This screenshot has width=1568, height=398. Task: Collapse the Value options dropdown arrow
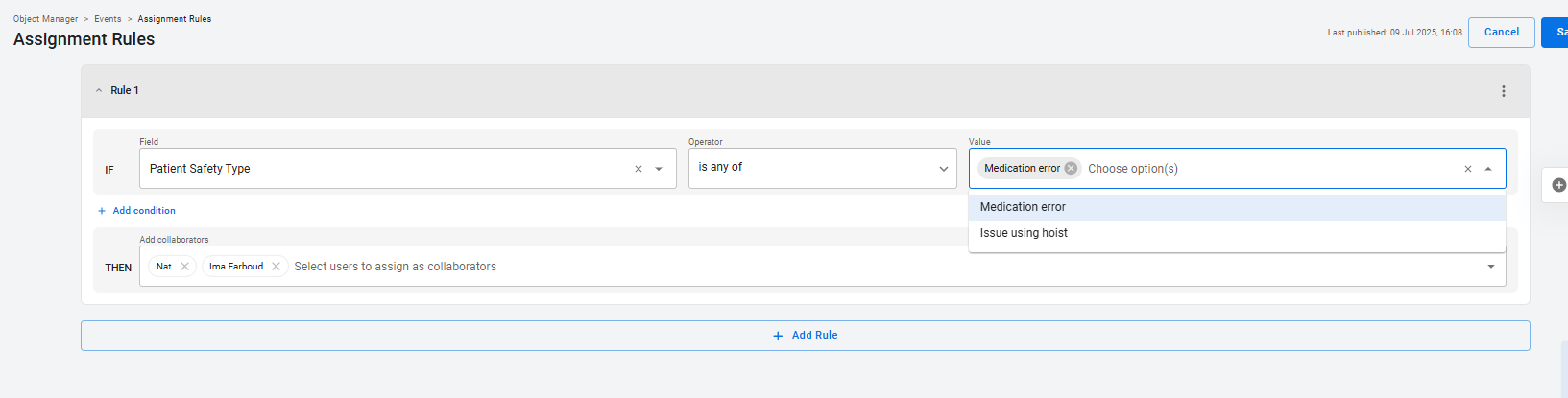pos(1488,170)
